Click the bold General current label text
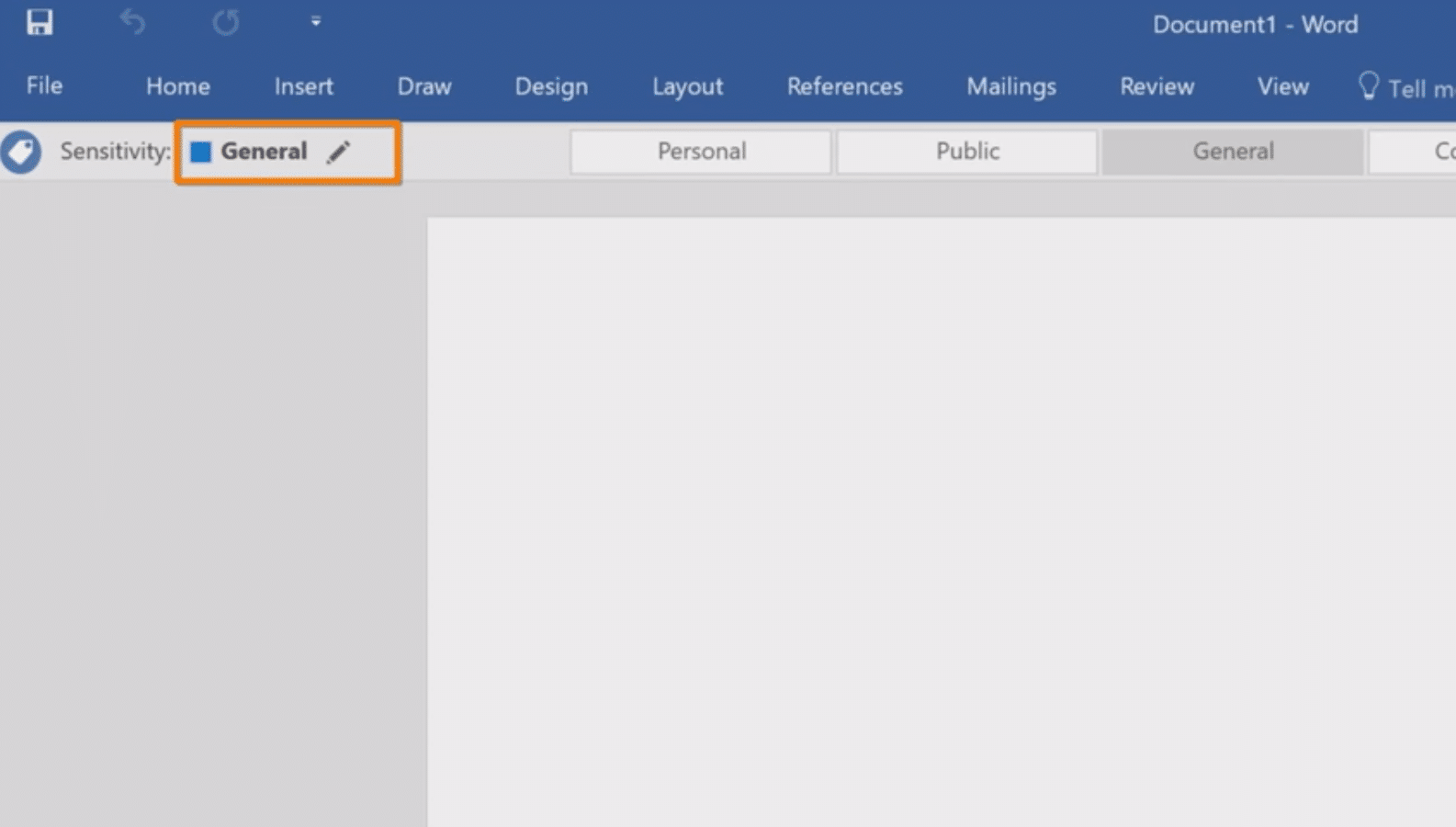The image size is (1456, 827). click(x=264, y=152)
